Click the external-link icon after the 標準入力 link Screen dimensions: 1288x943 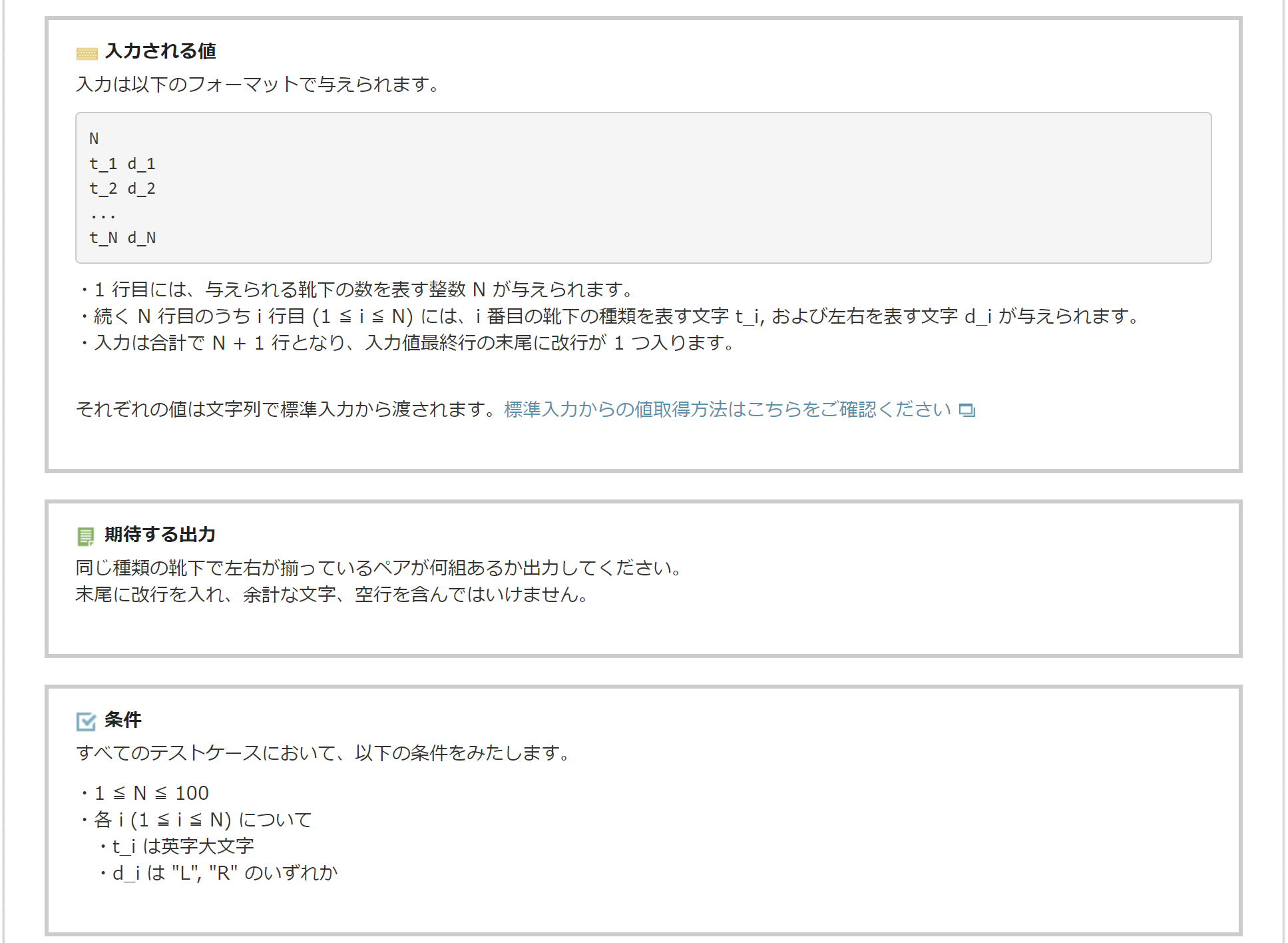(x=966, y=410)
